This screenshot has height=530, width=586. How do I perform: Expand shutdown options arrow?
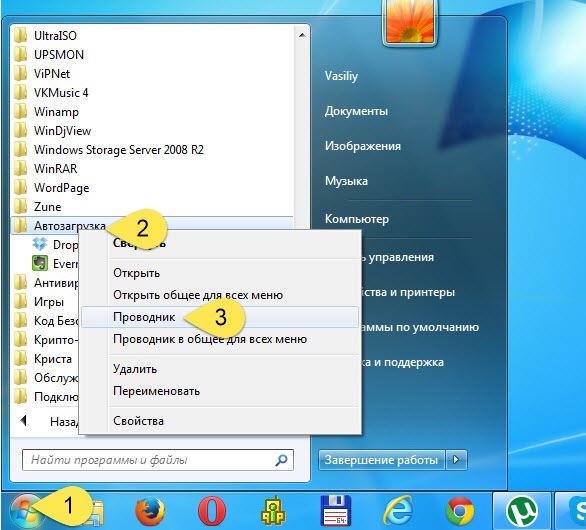click(x=456, y=460)
